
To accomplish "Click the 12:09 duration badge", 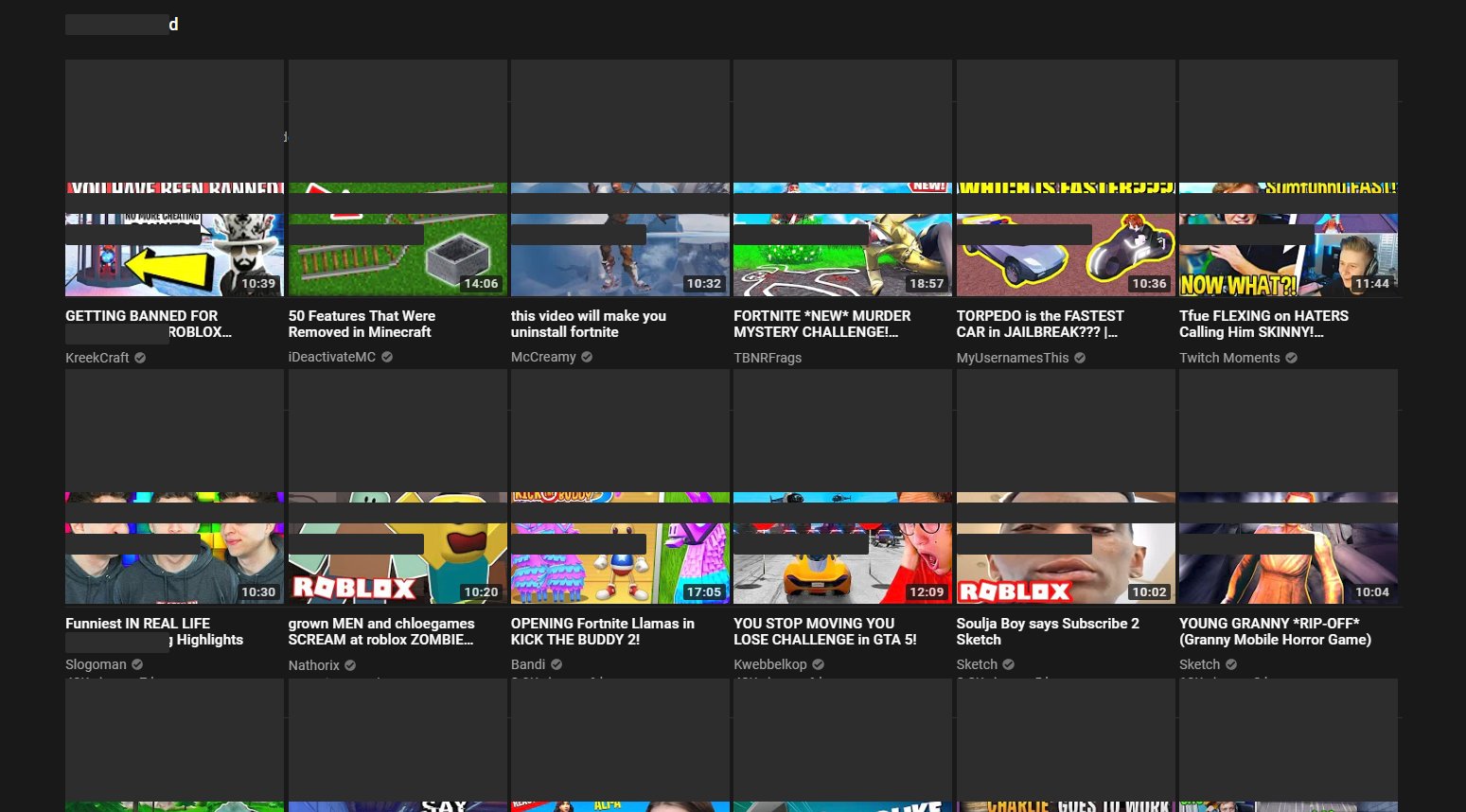I will tap(927, 591).
